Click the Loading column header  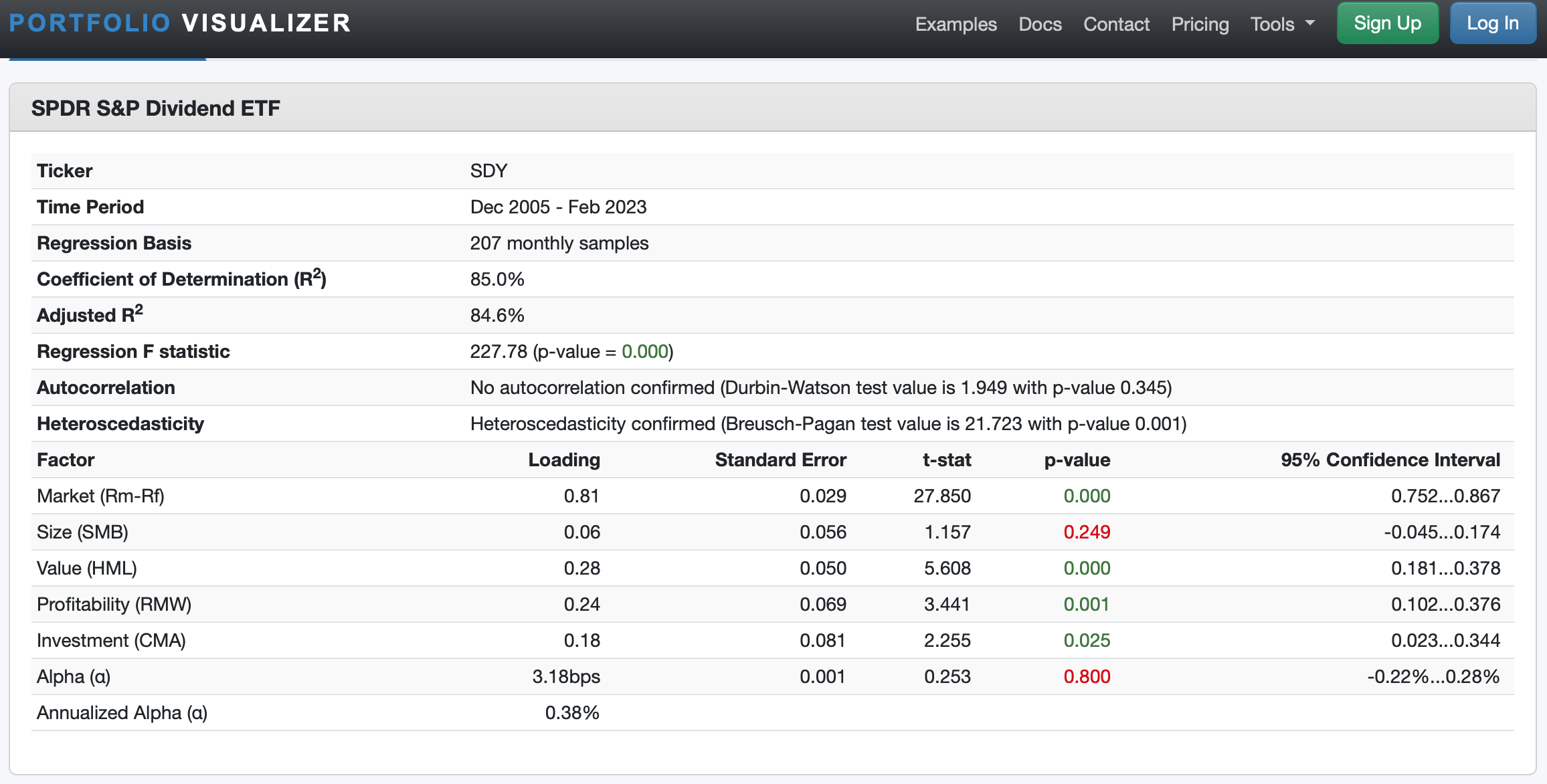tap(563, 460)
